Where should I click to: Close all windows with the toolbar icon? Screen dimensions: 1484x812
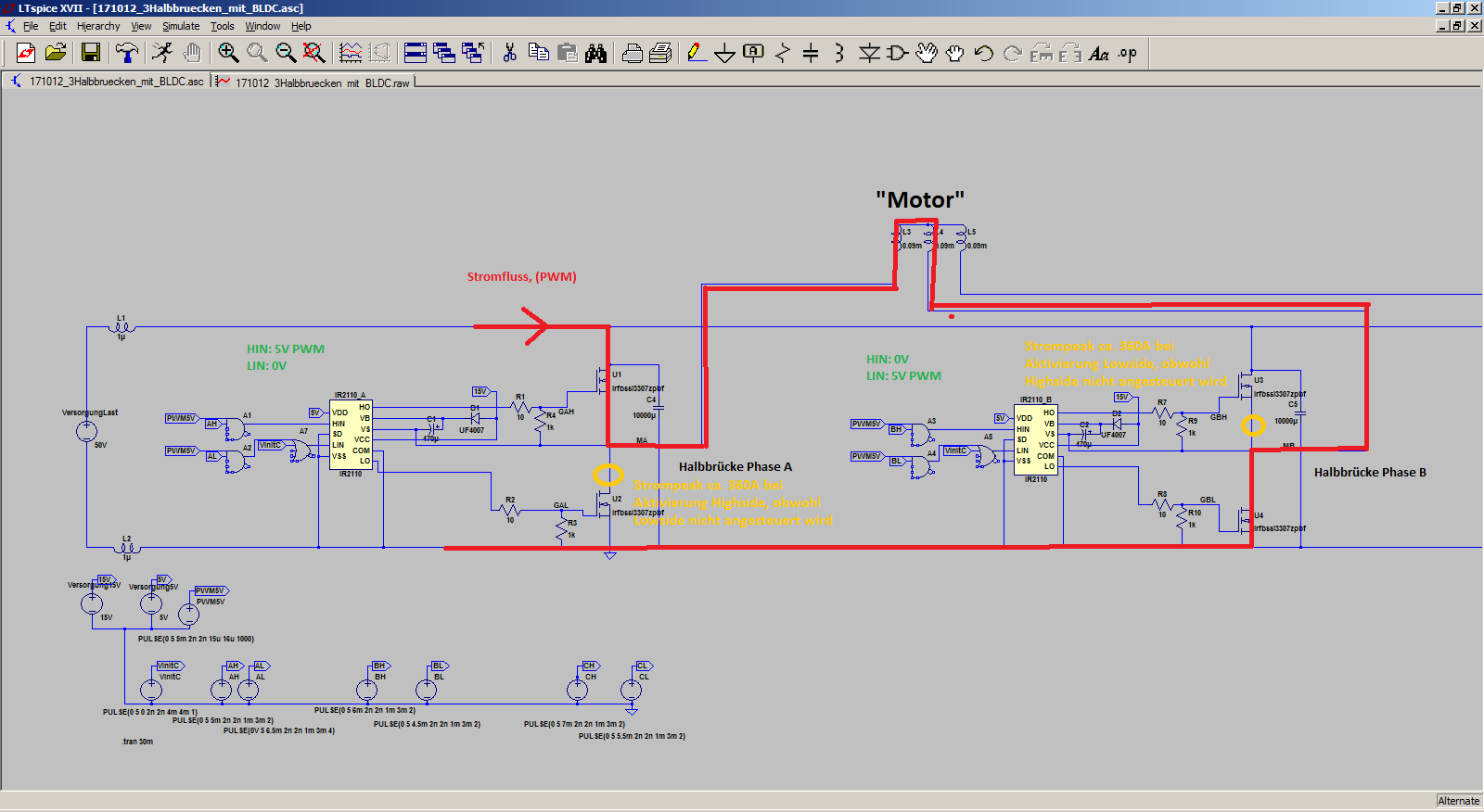click(473, 53)
